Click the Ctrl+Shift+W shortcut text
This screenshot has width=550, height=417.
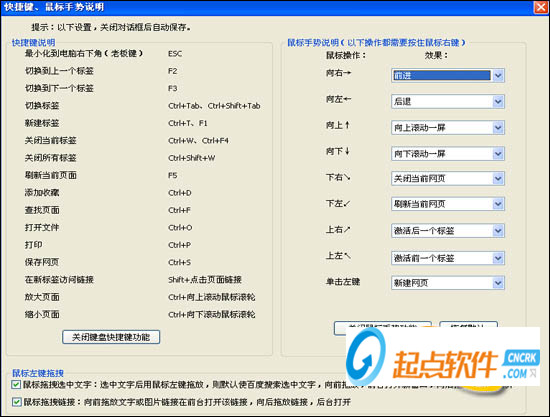click(x=192, y=158)
